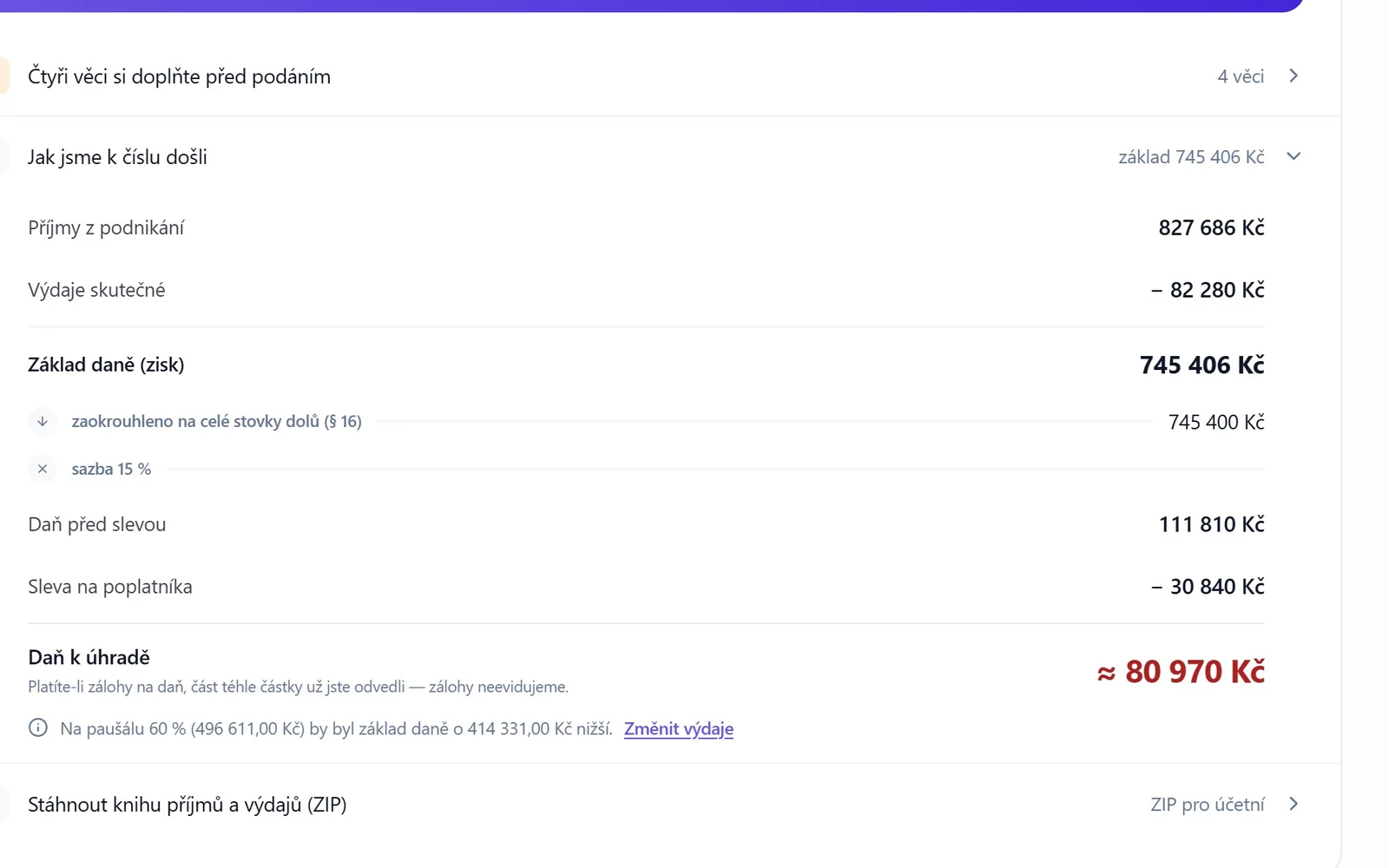Screen dimensions: 1389x868
Task: Click the '– 30 840 Kč' taxpayer discount
Action: [x=1208, y=587]
